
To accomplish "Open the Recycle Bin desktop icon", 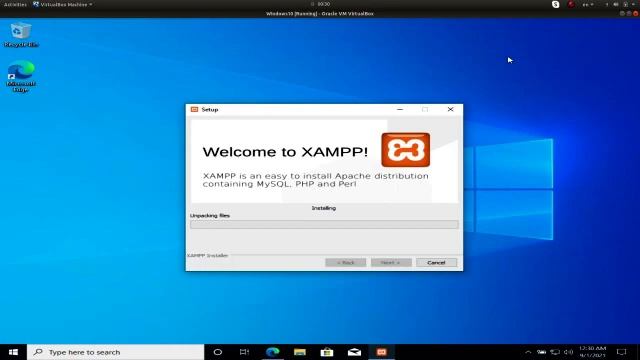I will 20,35.
